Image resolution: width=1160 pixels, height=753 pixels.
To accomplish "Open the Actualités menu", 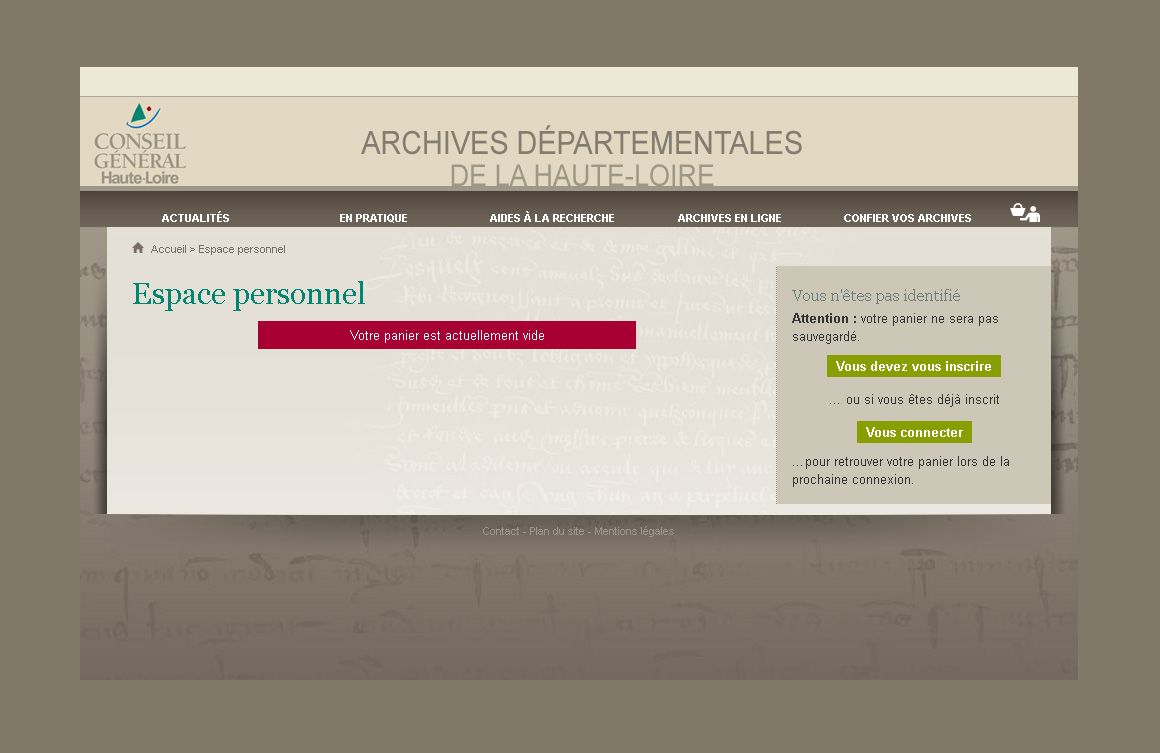I will [x=195, y=218].
